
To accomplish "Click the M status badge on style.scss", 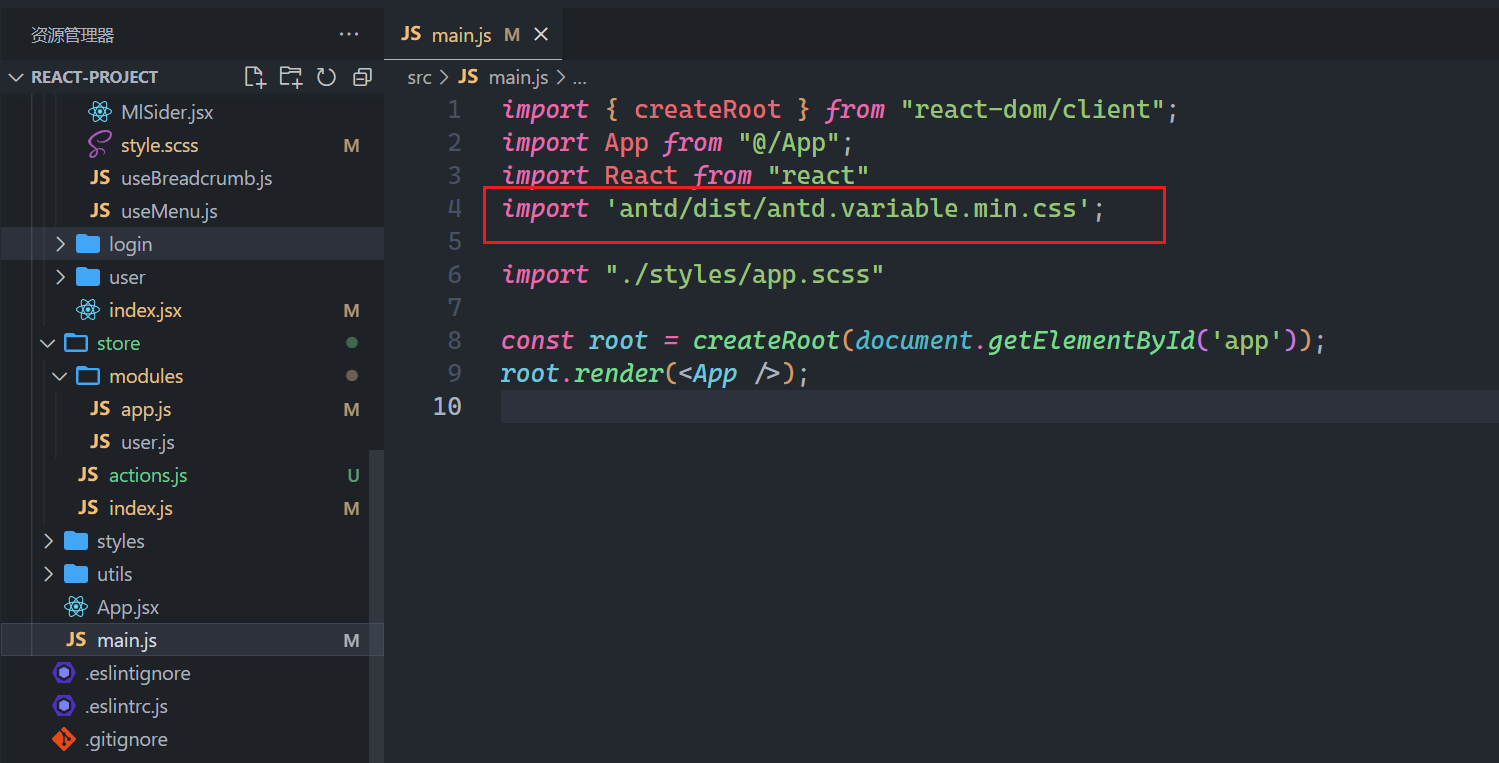I will point(351,145).
